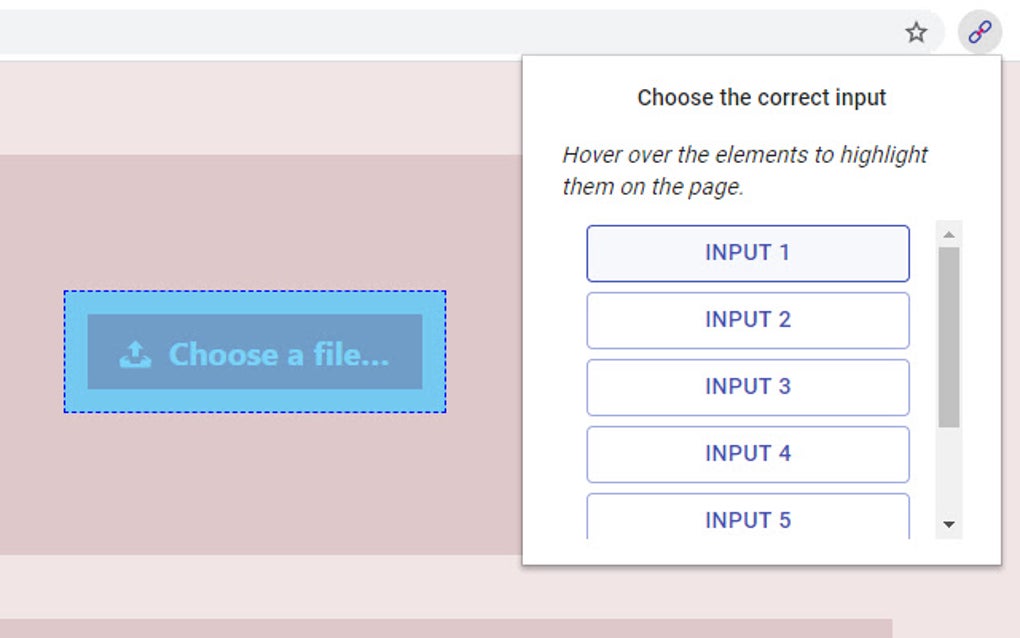Select the partially visible INPUT 5 button
This screenshot has height=638, width=1020.
747,518
